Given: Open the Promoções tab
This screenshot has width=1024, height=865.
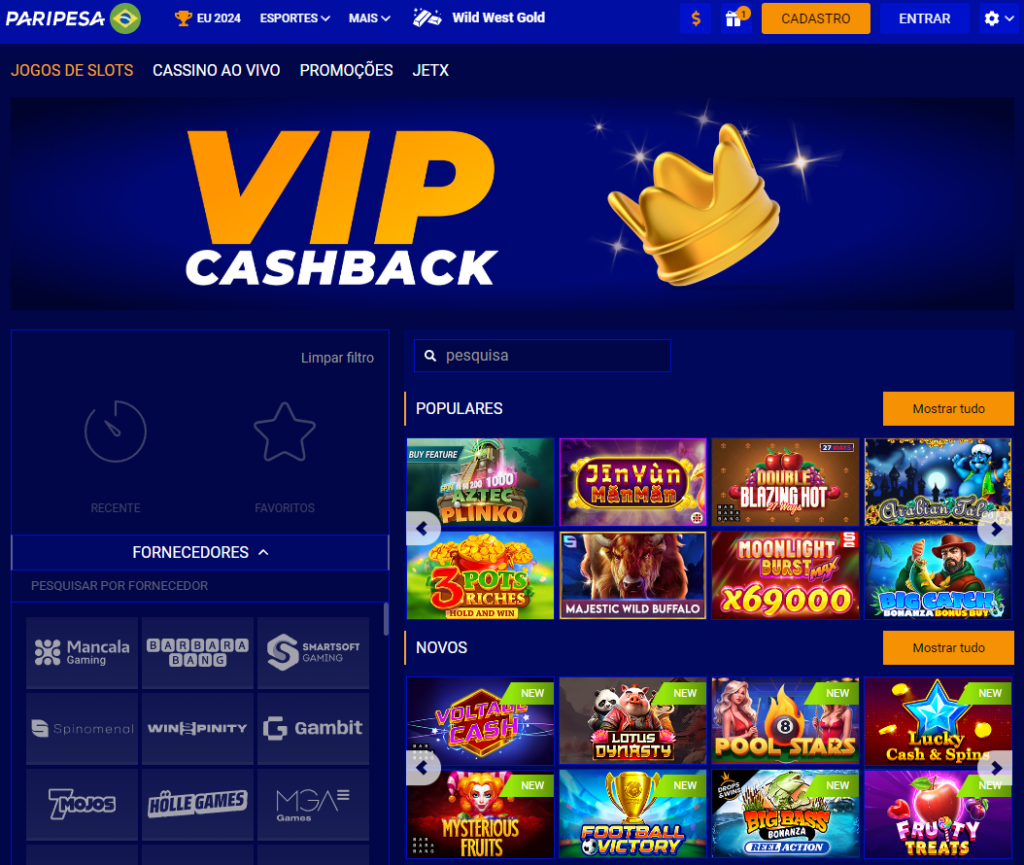Looking at the screenshot, I should 346,71.
